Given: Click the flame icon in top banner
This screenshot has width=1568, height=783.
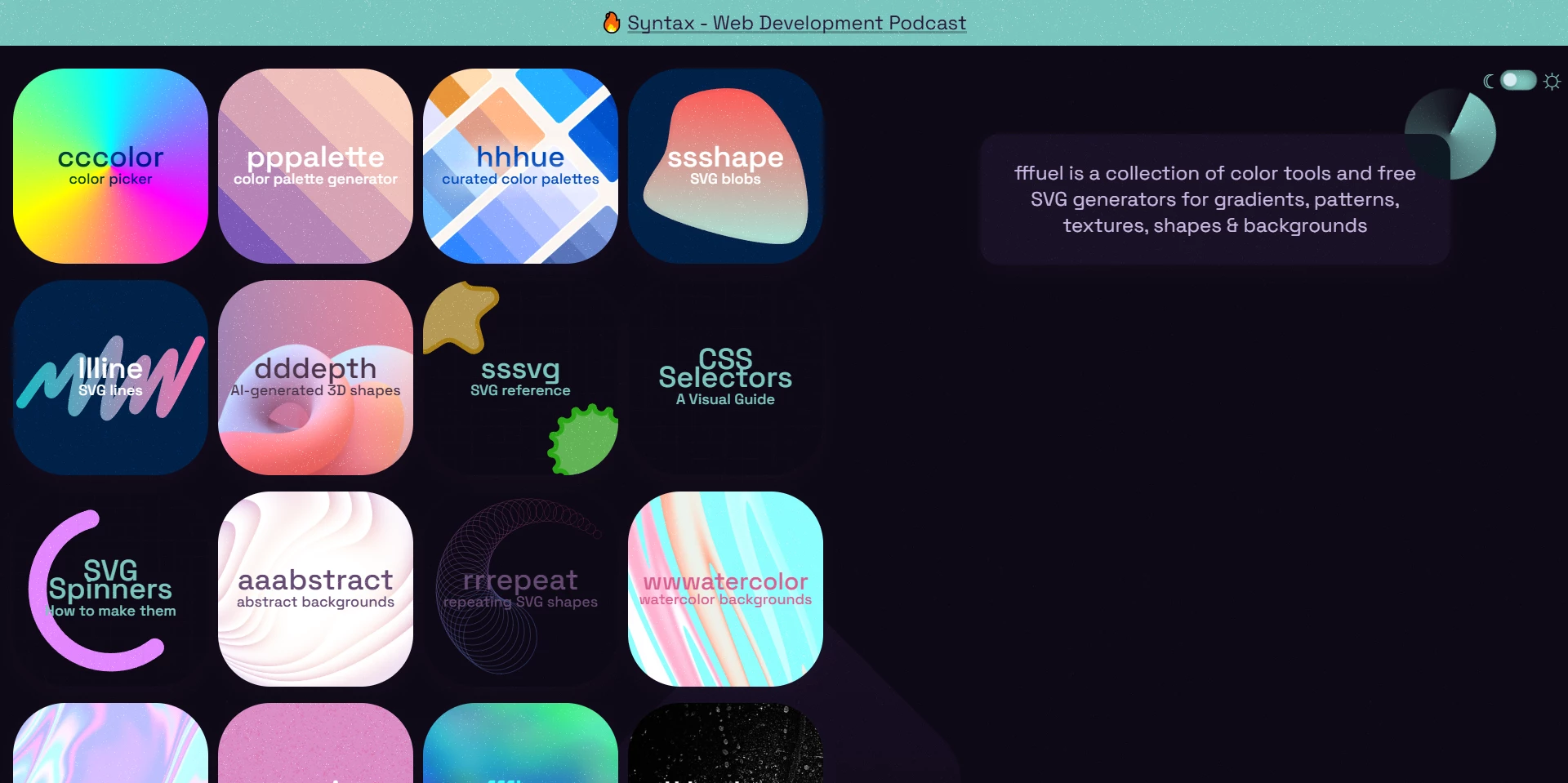Looking at the screenshot, I should click(x=612, y=23).
